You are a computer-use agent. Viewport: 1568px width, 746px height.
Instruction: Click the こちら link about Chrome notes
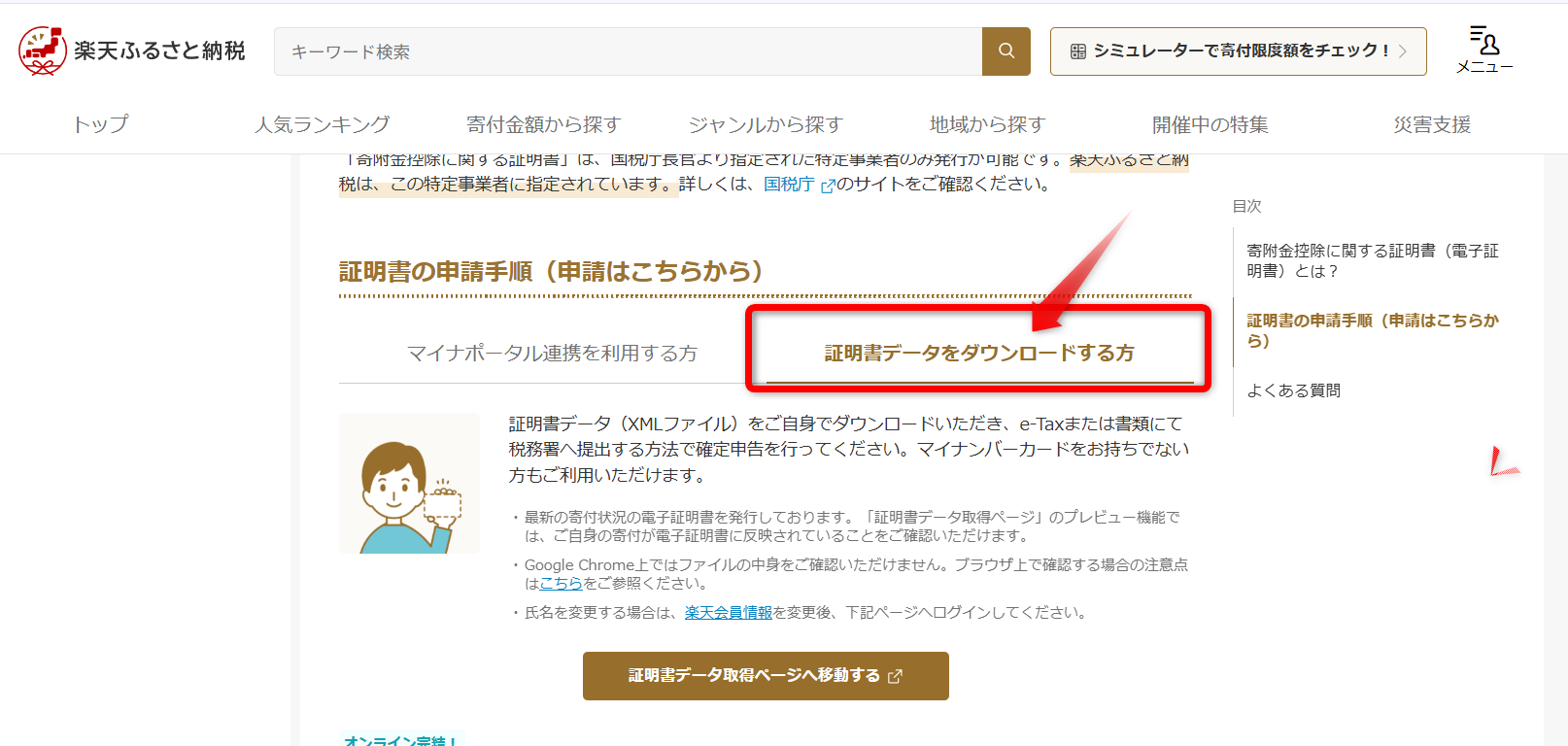(561, 584)
